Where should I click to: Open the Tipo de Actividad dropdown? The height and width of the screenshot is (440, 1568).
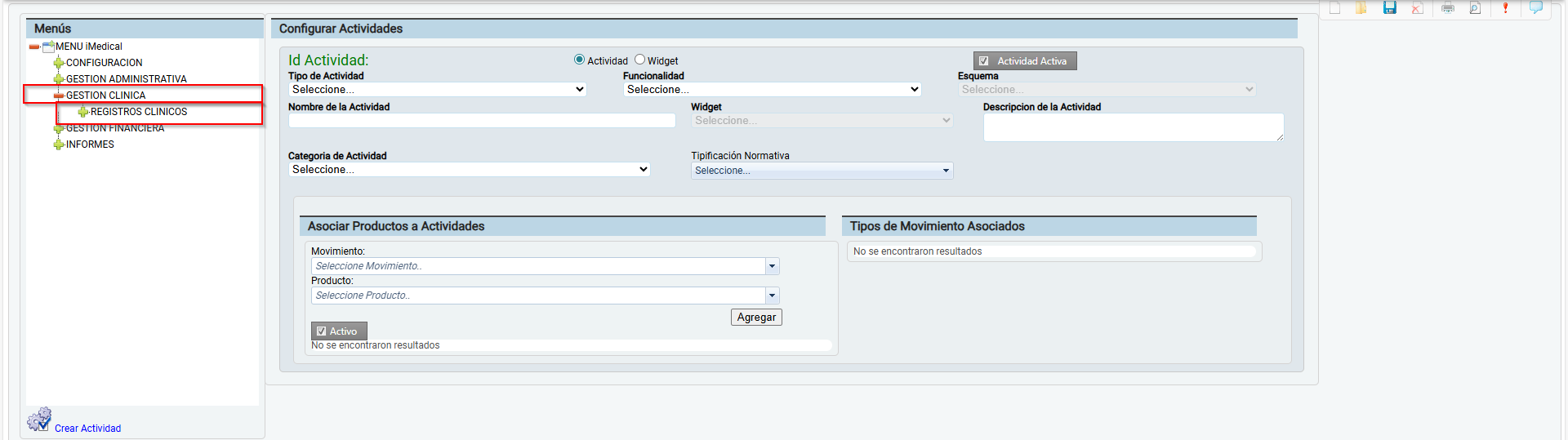pos(438,90)
